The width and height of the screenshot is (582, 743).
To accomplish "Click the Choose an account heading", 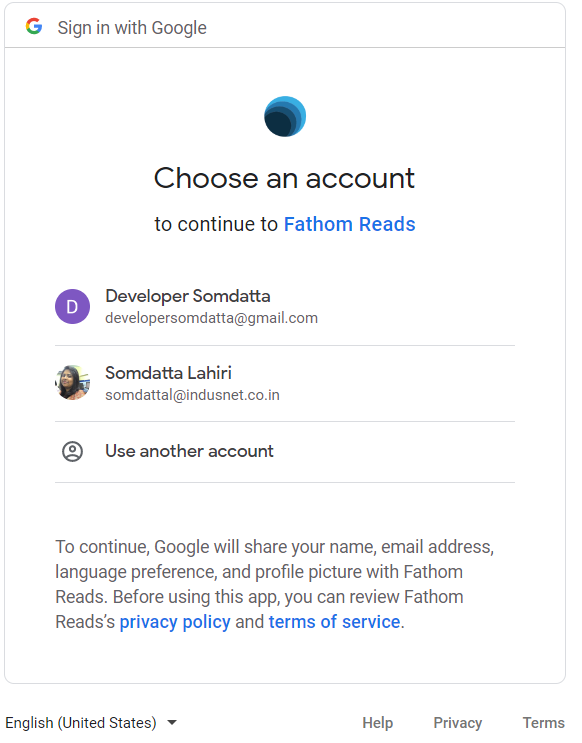I will [x=284, y=178].
